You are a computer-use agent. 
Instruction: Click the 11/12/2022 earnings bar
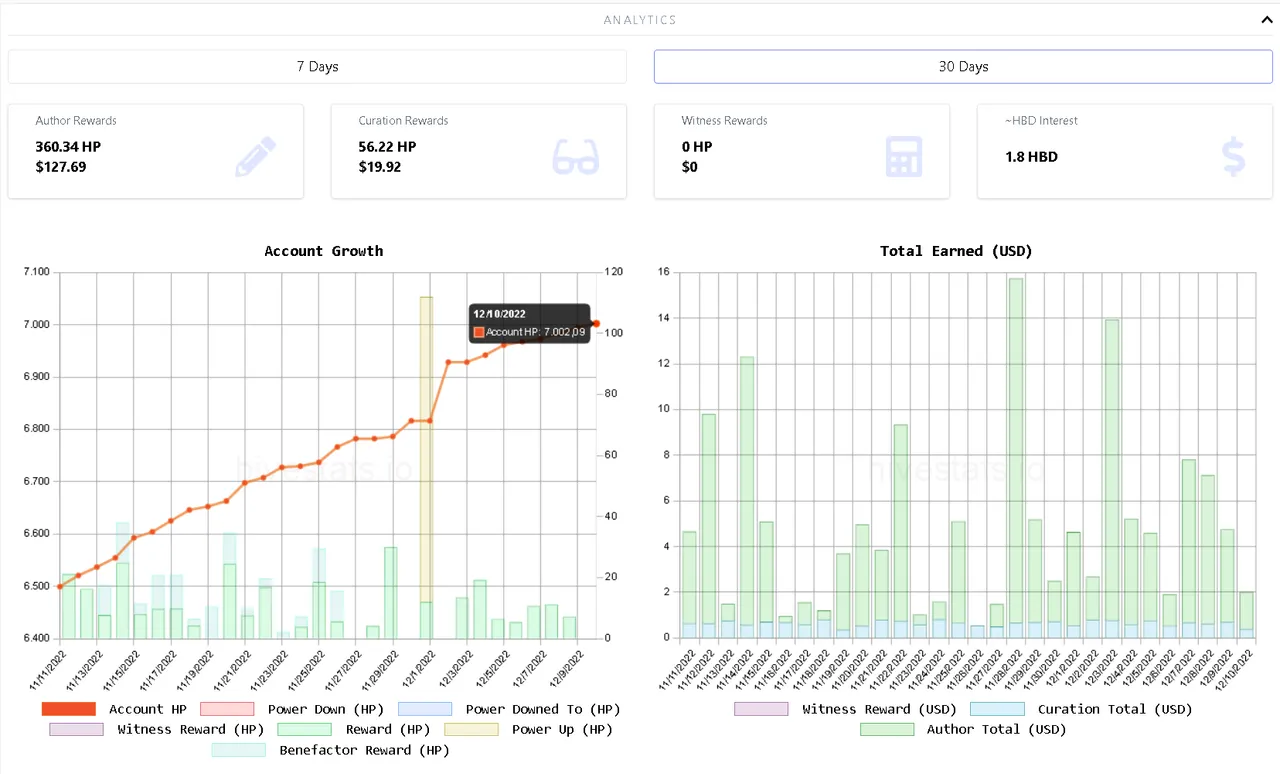(x=709, y=519)
